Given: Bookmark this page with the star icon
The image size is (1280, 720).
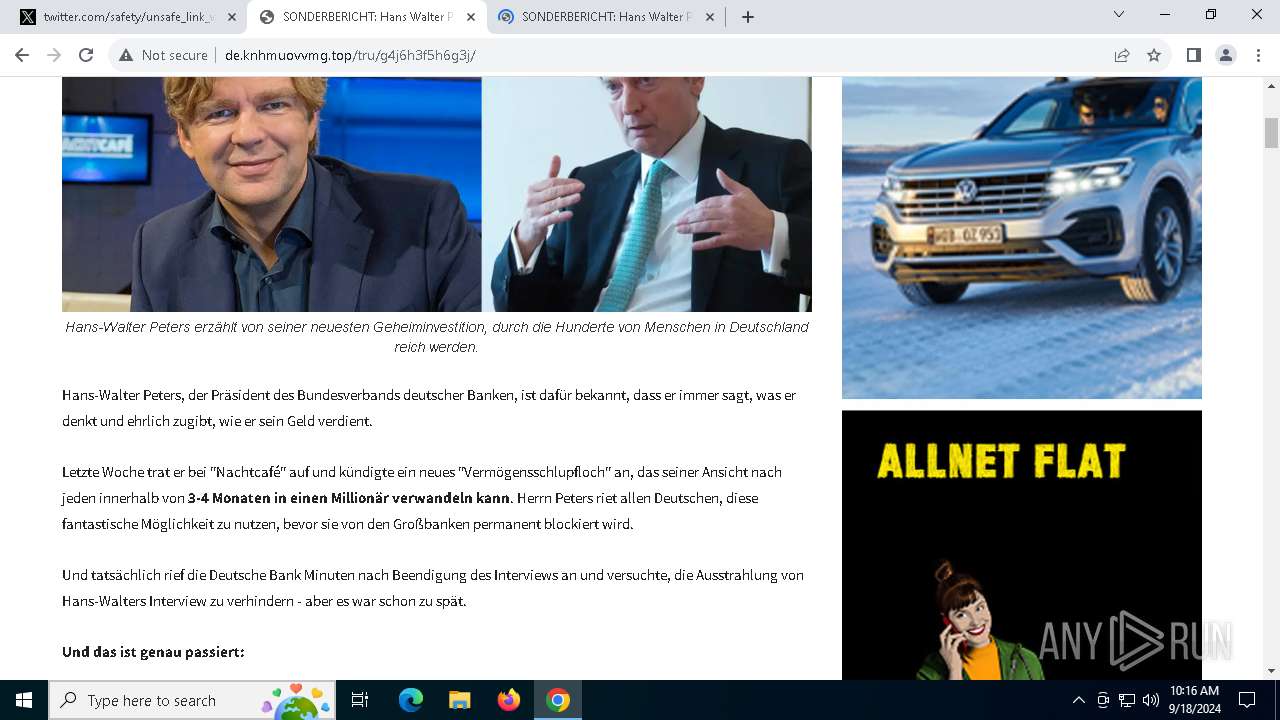Looking at the screenshot, I should (x=1154, y=55).
